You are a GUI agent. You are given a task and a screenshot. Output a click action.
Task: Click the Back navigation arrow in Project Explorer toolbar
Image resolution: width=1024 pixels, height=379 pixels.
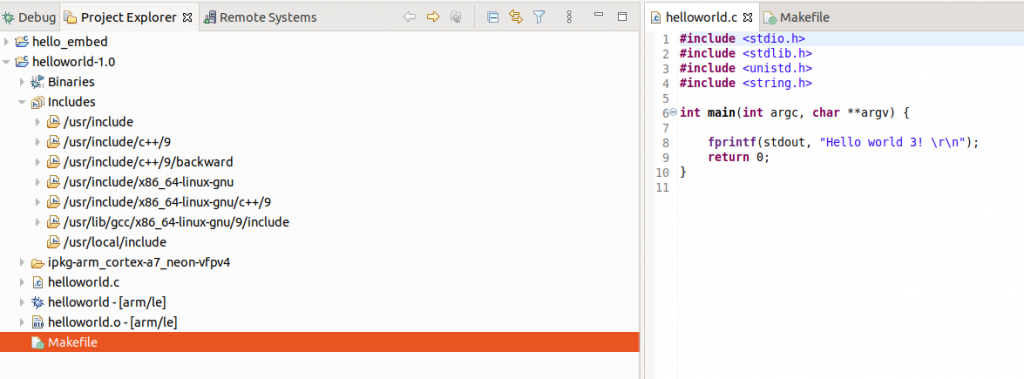pyautogui.click(x=409, y=17)
